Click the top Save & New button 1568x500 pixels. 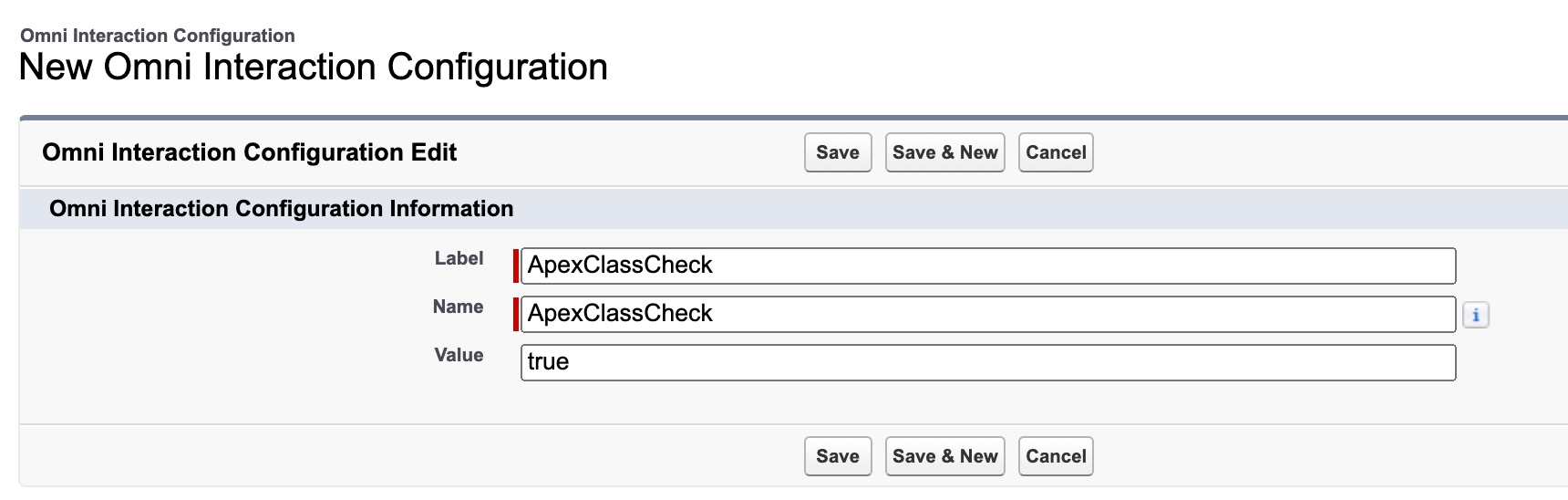click(x=944, y=152)
